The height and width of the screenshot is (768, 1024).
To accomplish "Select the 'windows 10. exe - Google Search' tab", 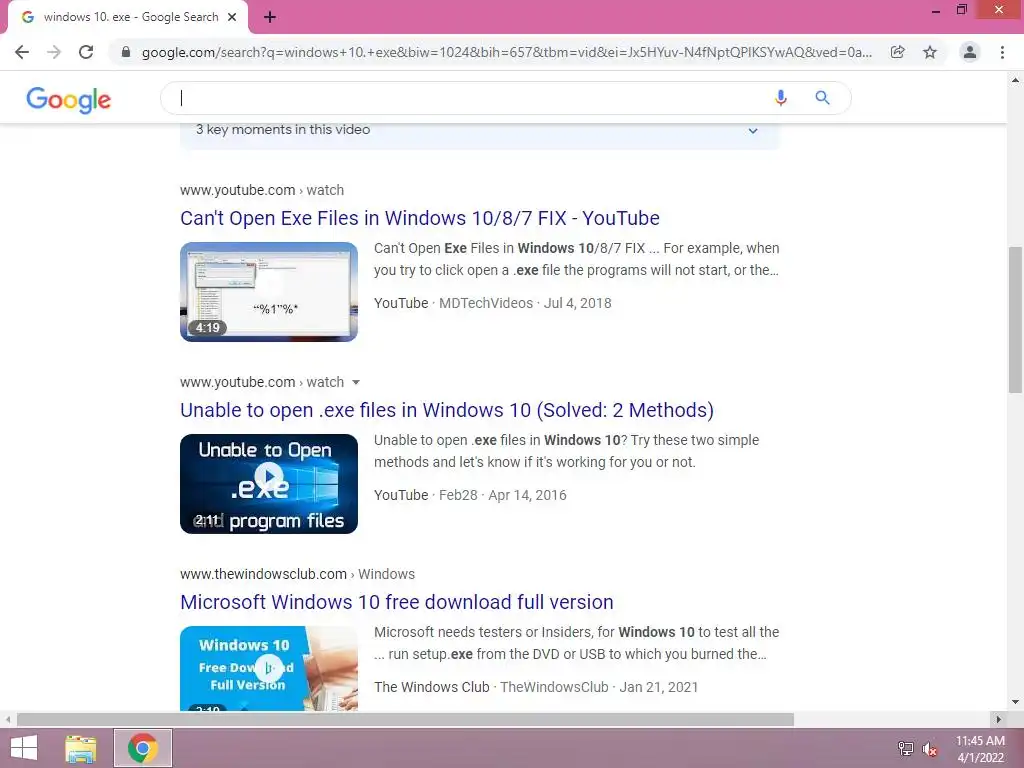I will (128, 17).
